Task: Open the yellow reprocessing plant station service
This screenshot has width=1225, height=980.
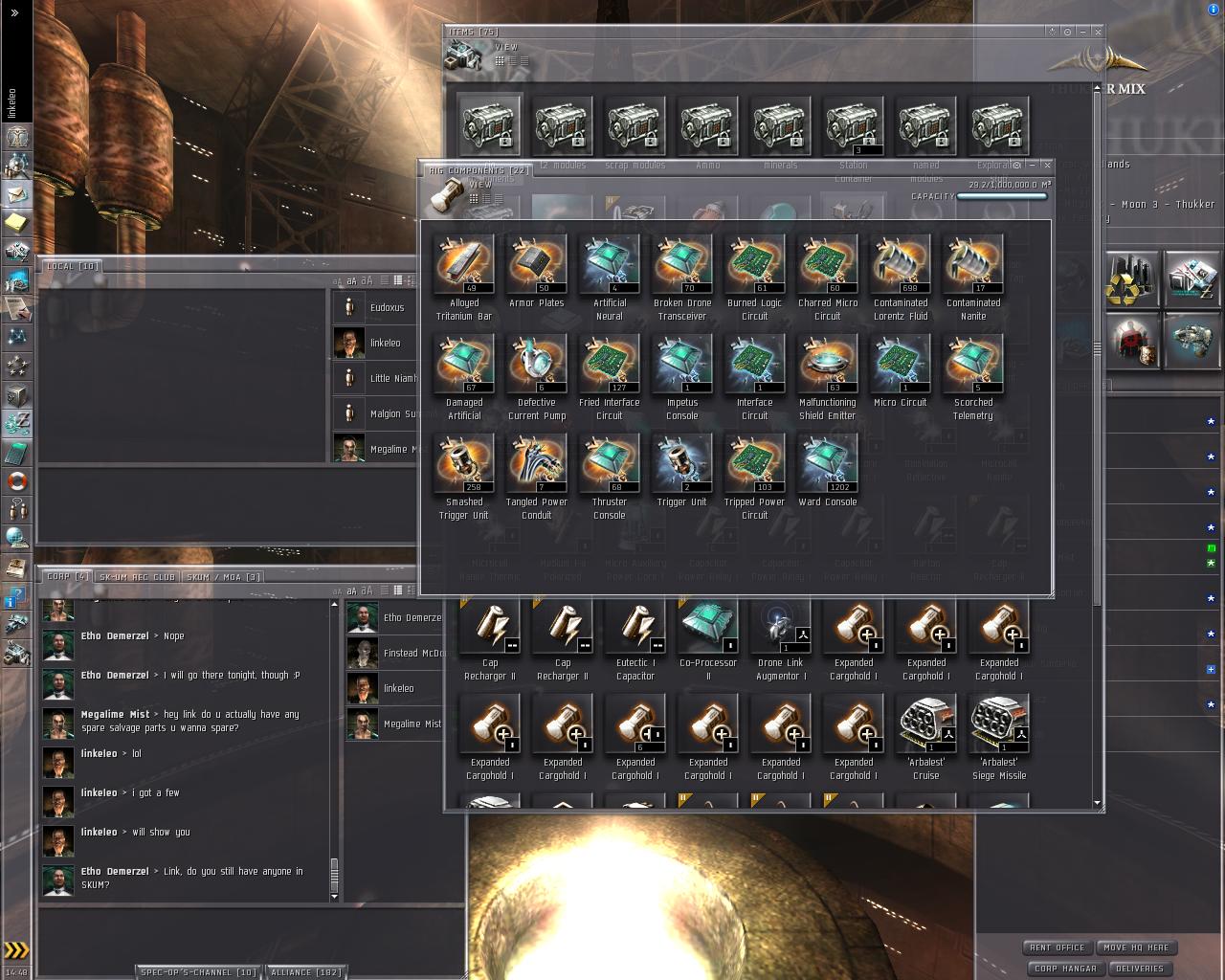Action: pos(1132,279)
